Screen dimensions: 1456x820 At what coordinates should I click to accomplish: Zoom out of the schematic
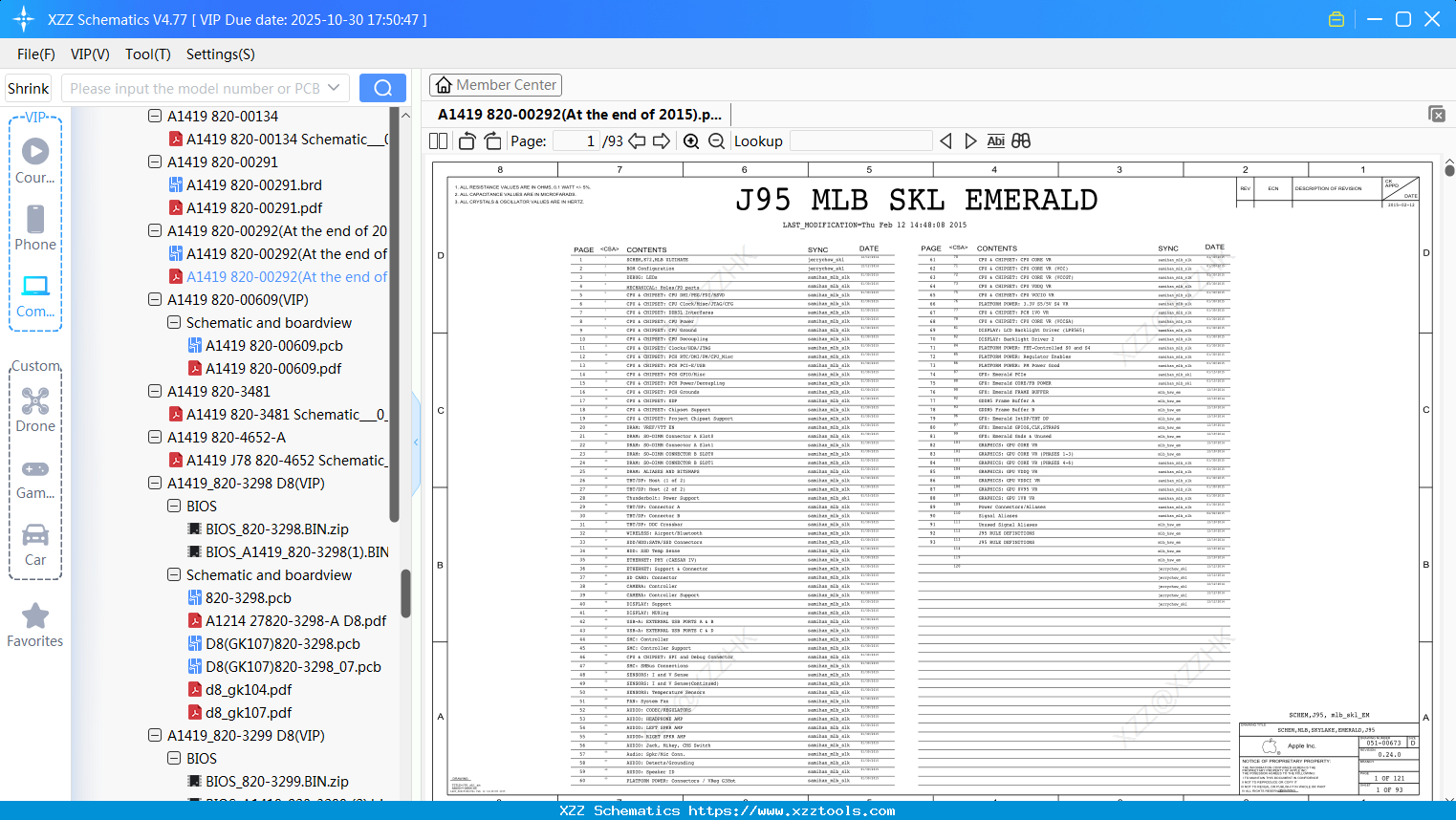point(717,140)
